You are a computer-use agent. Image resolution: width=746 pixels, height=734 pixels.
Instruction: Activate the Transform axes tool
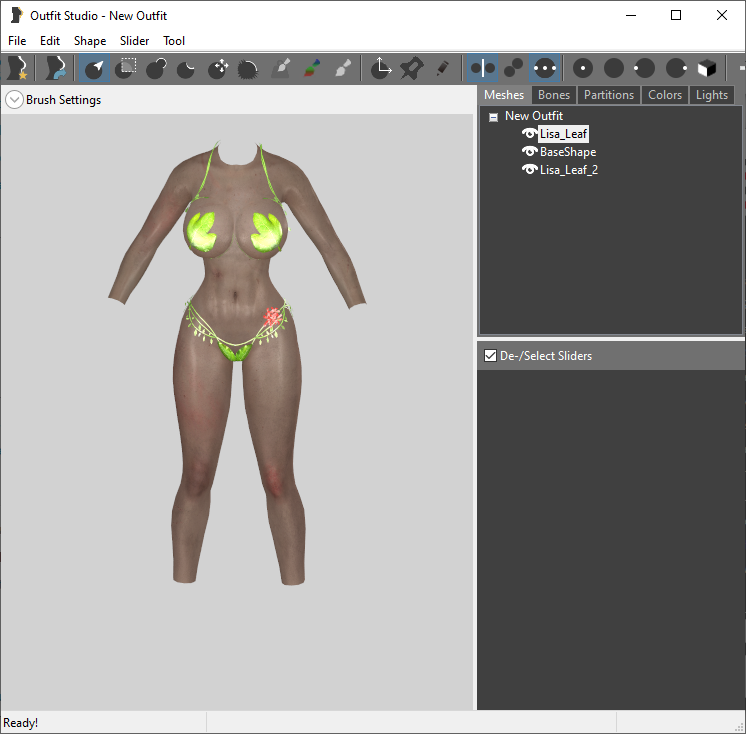[x=381, y=68]
